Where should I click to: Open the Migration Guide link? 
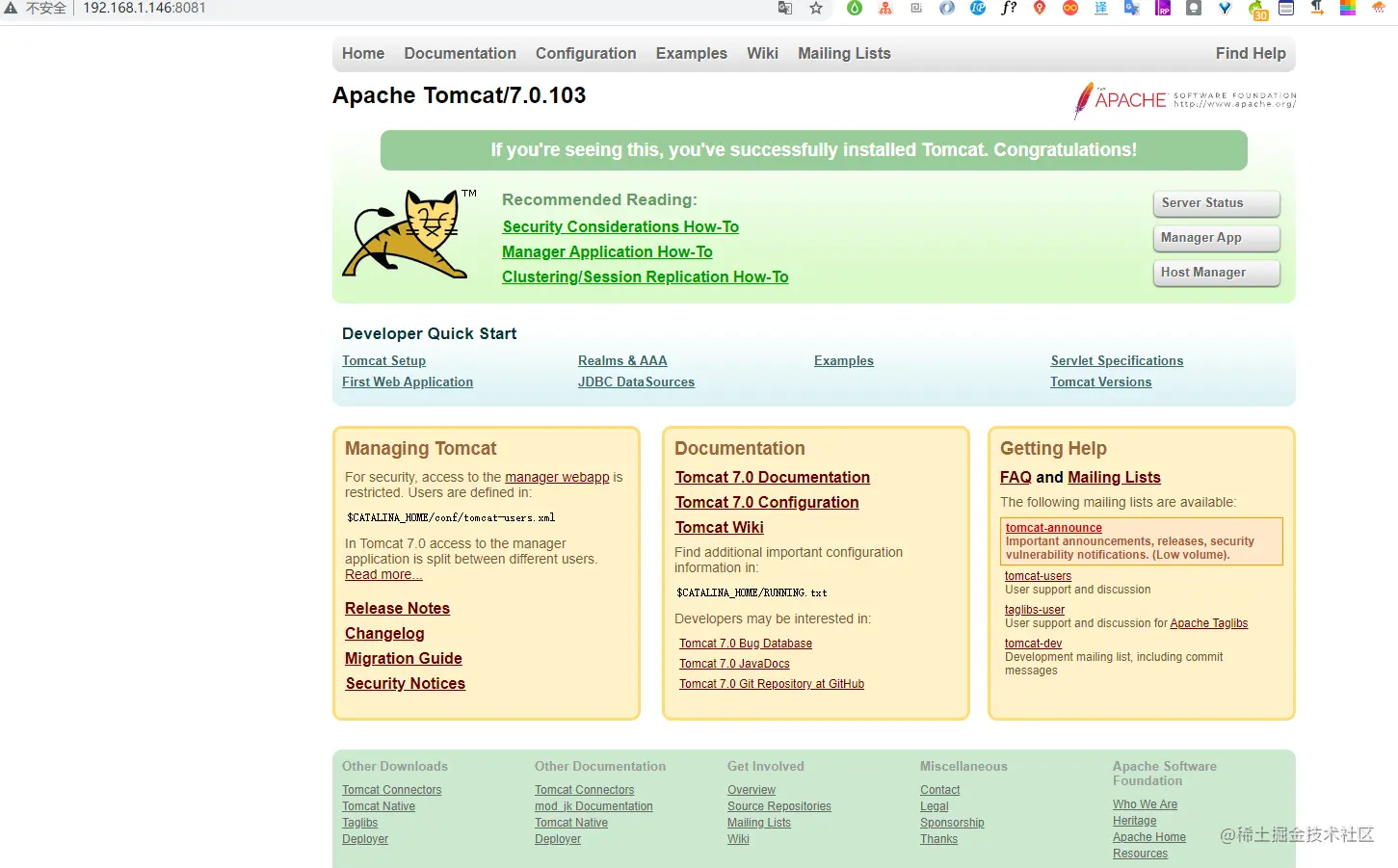coord(404,659)
